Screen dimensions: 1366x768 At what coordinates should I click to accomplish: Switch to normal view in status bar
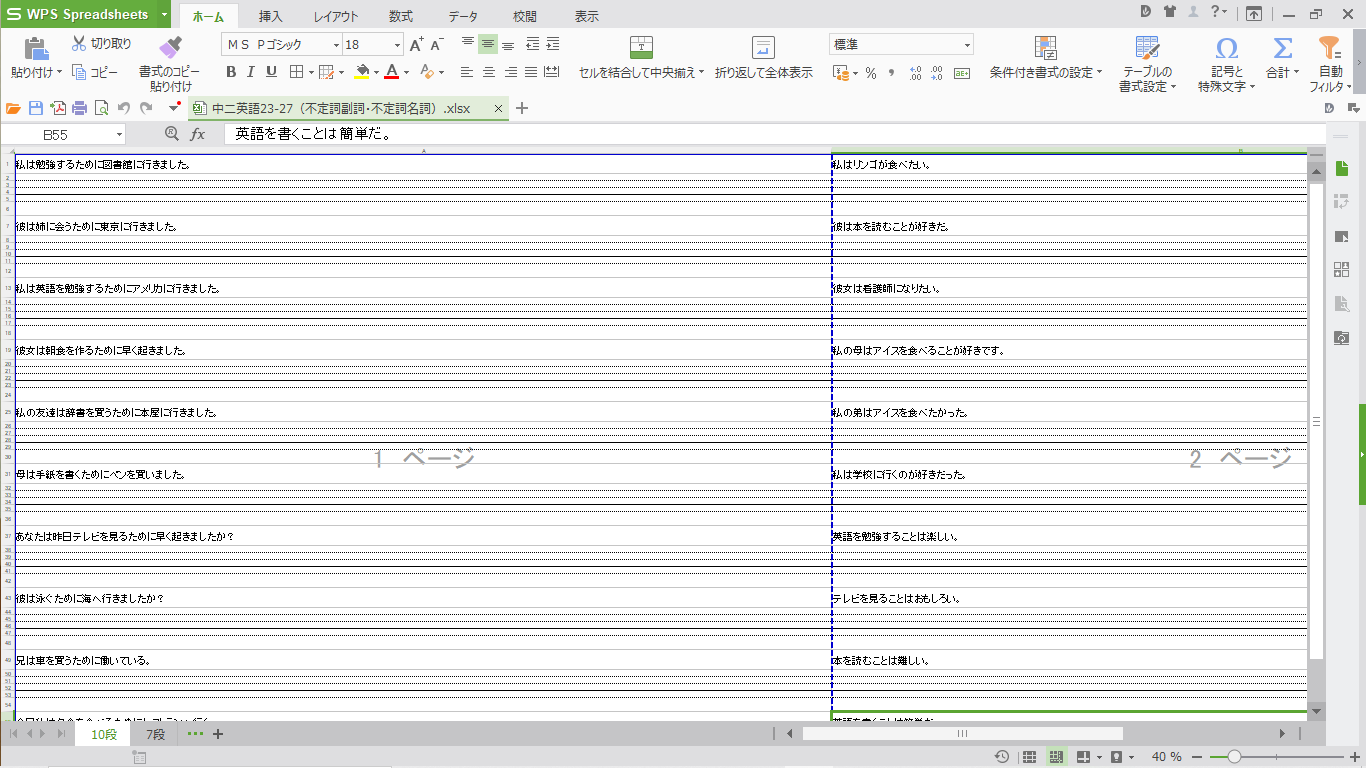coord(1029,757)
